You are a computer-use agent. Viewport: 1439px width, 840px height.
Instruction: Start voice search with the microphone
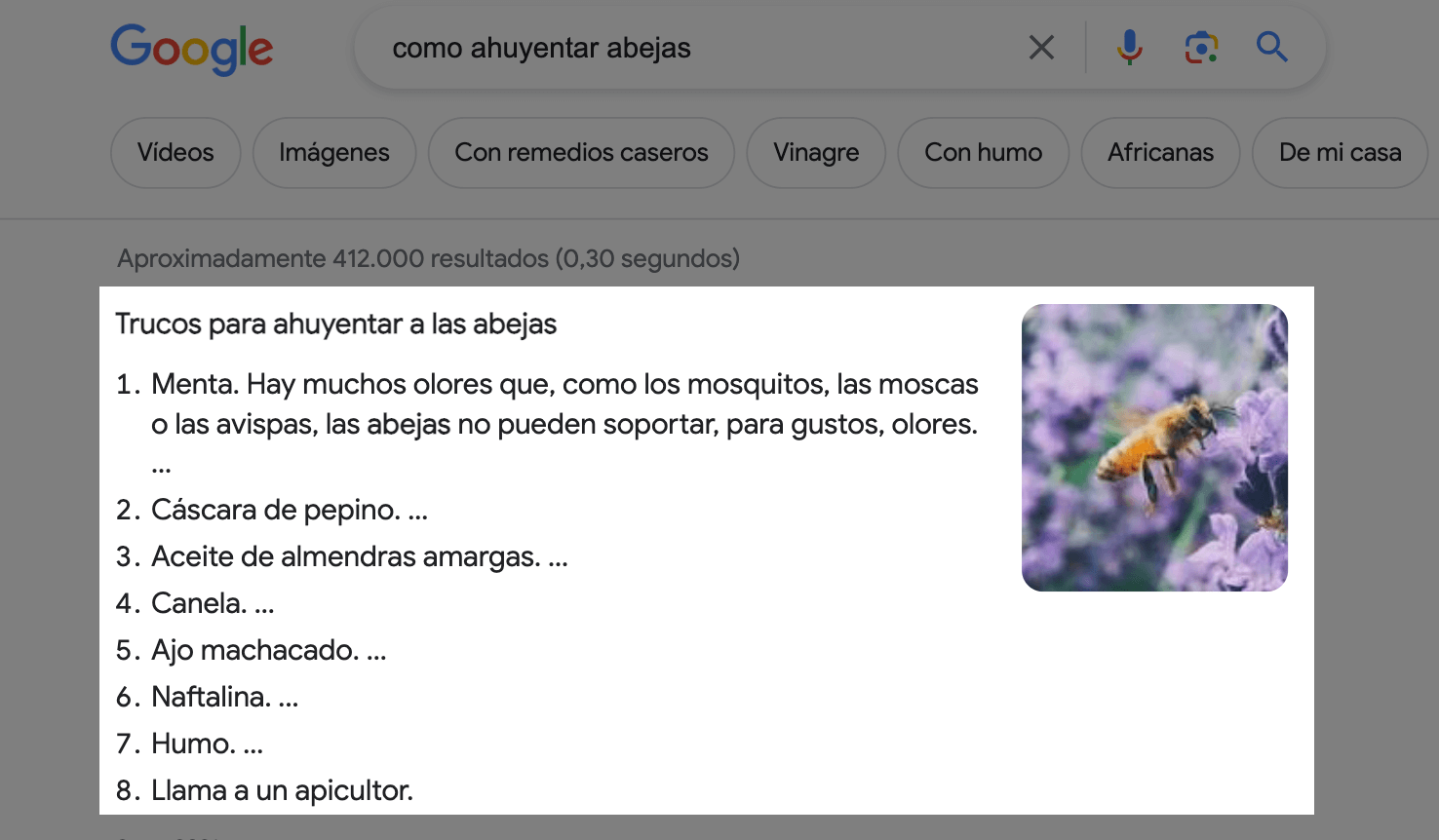tap(1129, 47)
